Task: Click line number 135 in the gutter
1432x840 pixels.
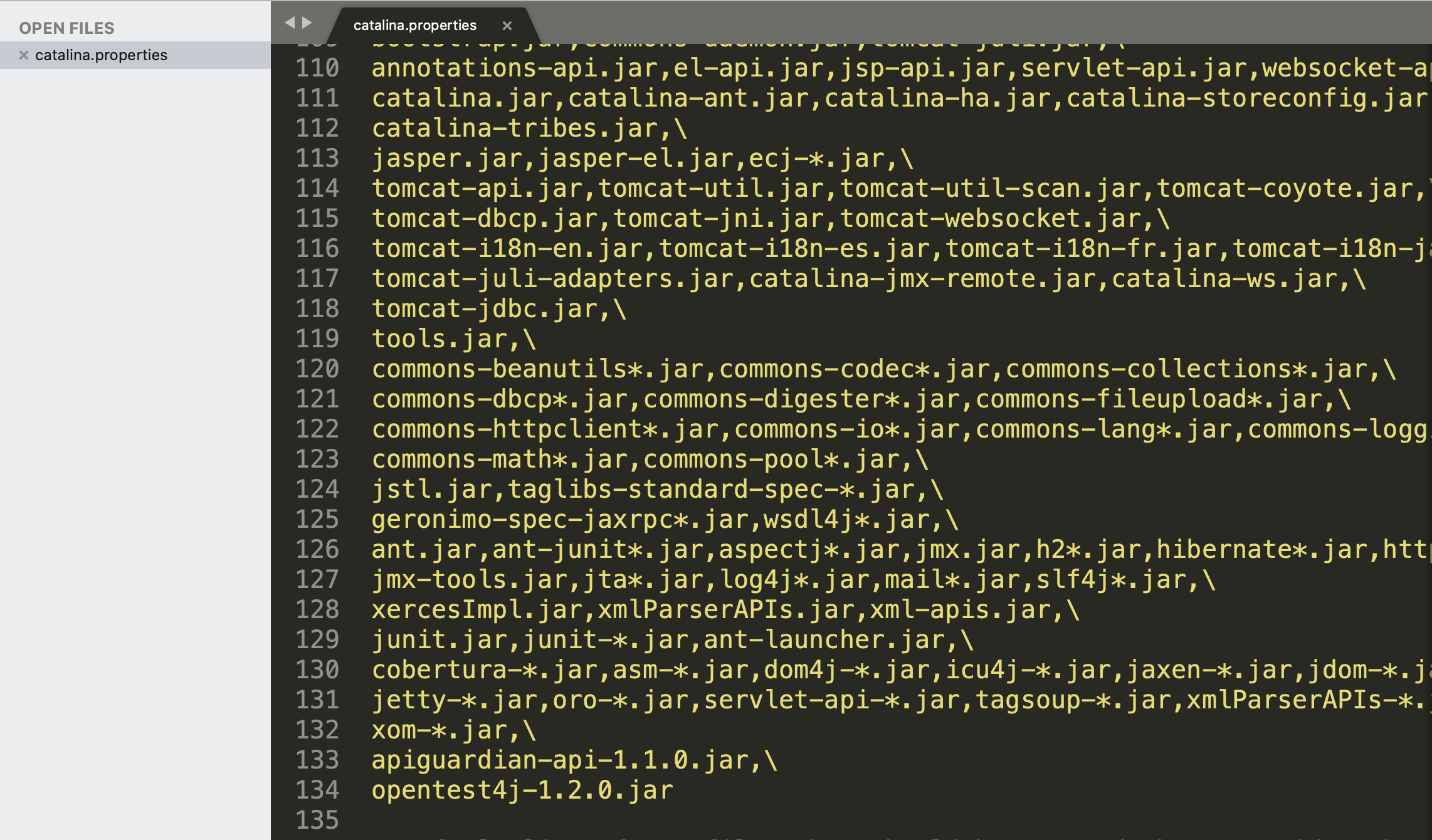Action: click(317, 820)
